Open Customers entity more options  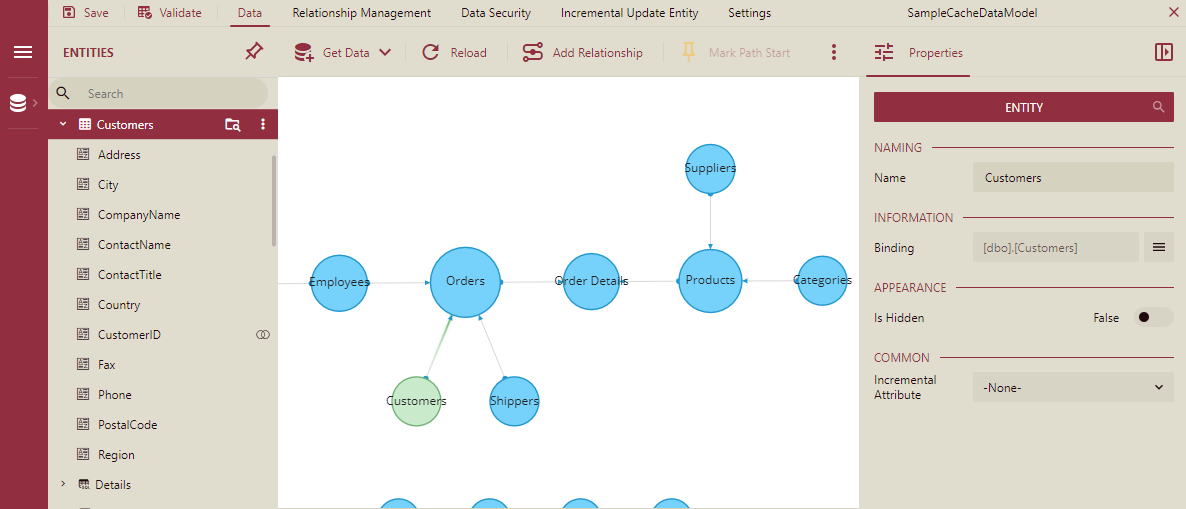263,125
